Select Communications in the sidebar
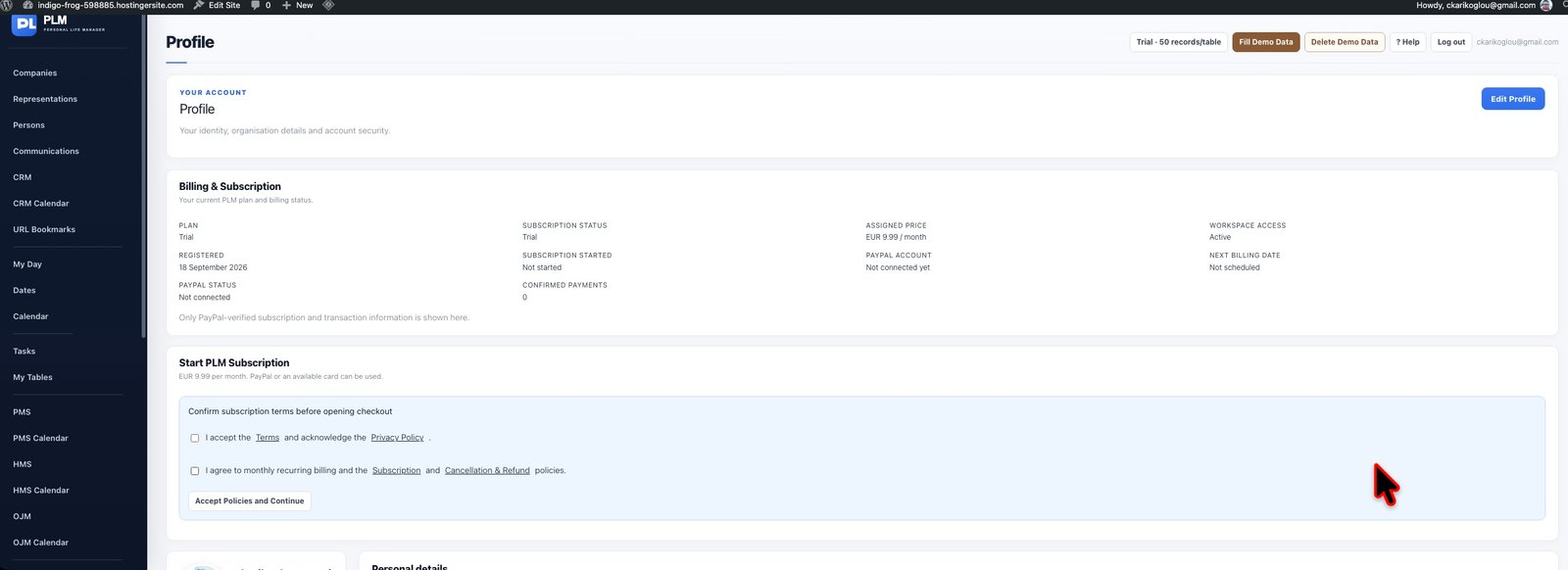The height and width of the screenshot is (570, 1568). pyautogui.click(x=46, y=152)
